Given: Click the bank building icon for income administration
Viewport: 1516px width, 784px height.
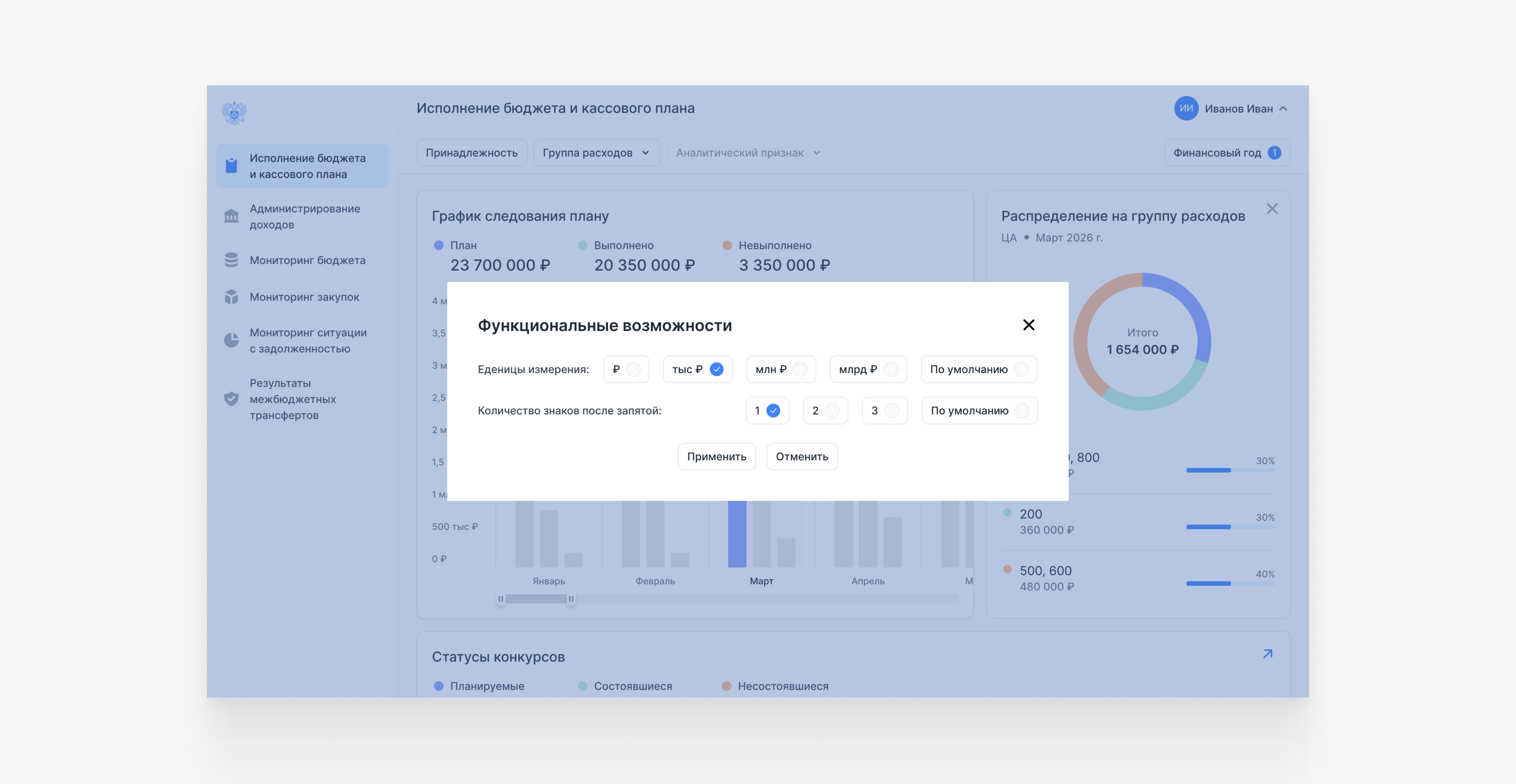Looking at the screenshot, I should tap(231, 216).
